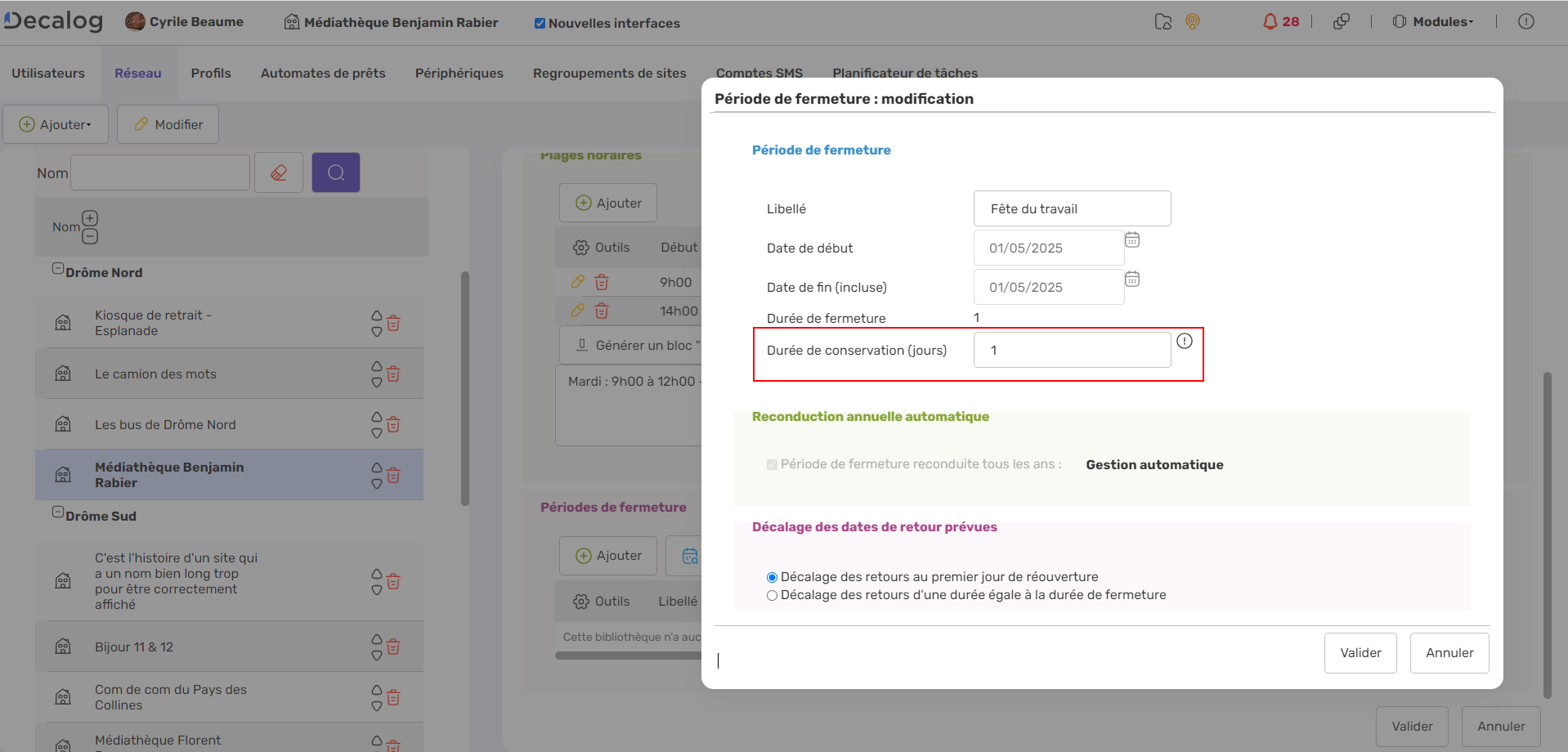
Task: Click the eraser clear-filter button
Action: point(279,172)
